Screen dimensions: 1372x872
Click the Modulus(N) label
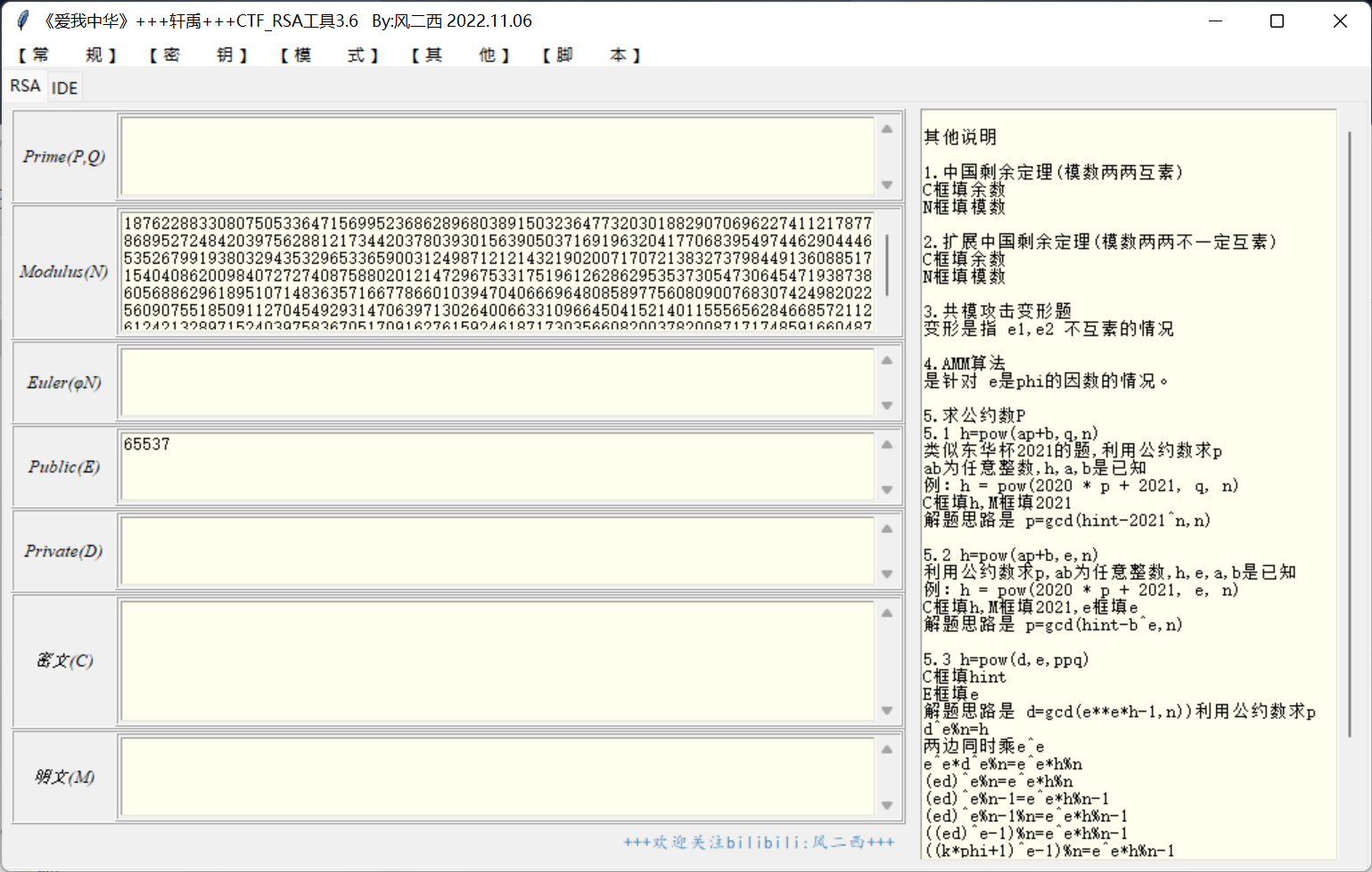[64, 272]
